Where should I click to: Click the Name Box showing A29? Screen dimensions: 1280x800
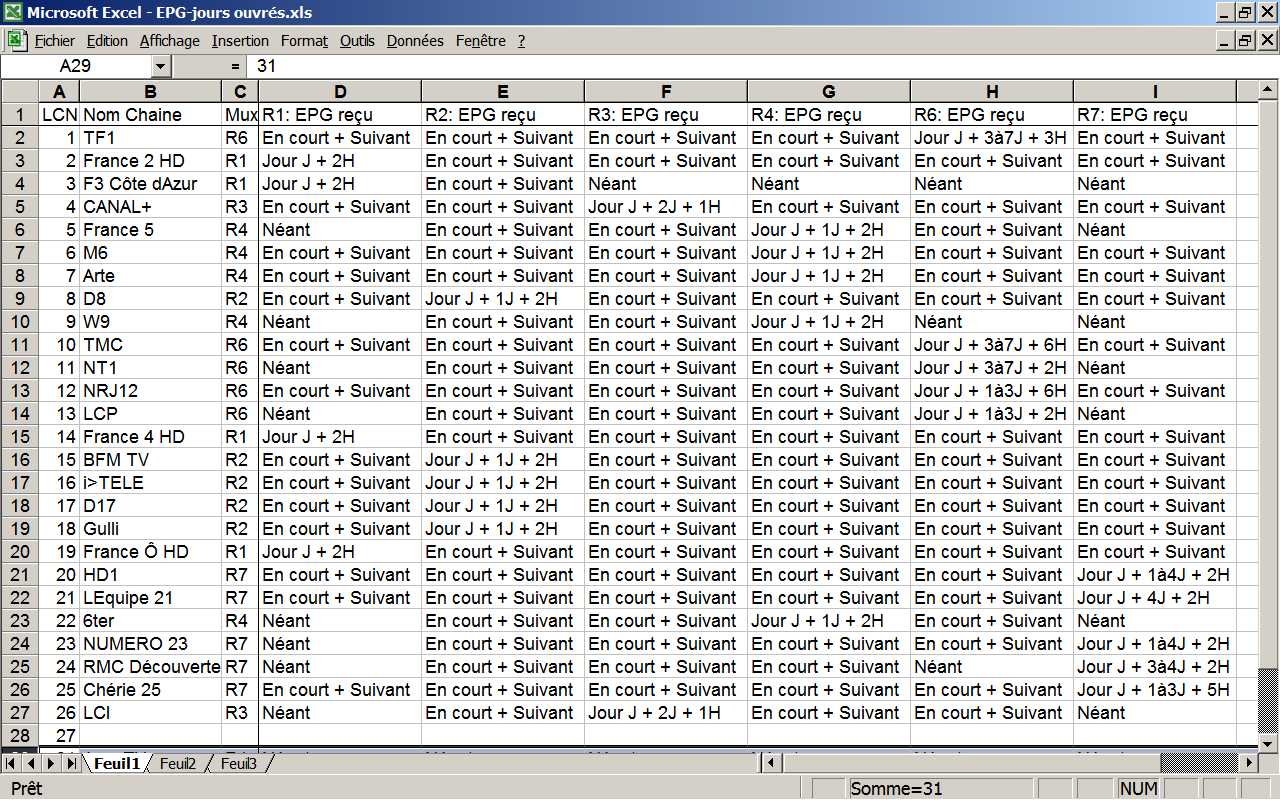(76, 66)
